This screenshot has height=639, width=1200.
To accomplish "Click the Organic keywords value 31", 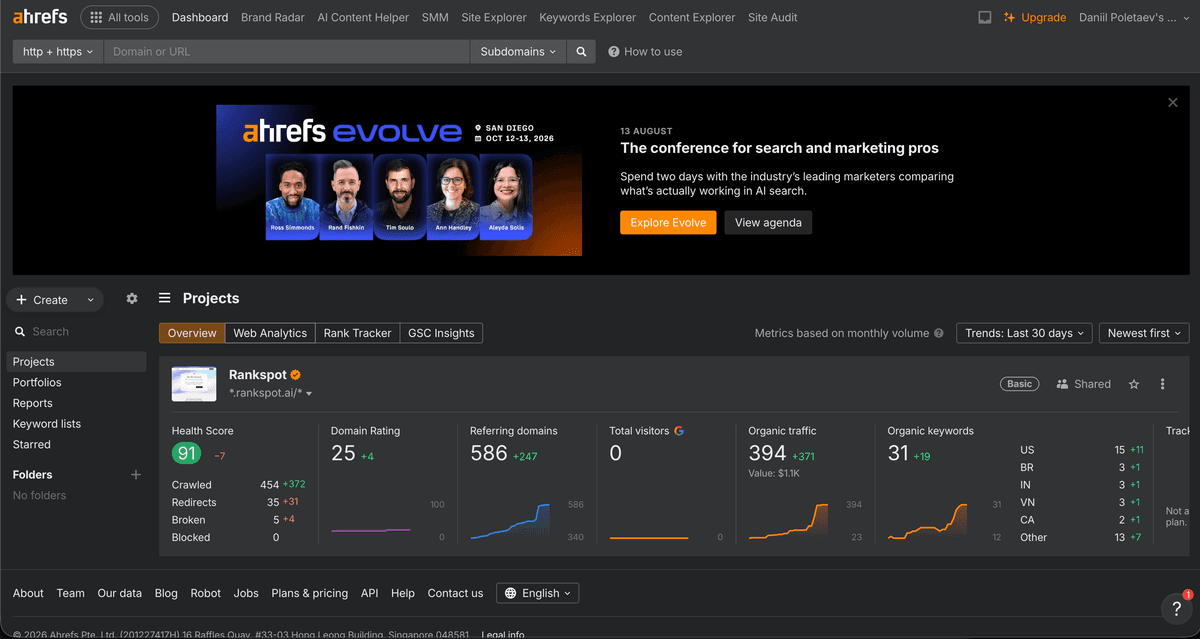I will point(898,453).
